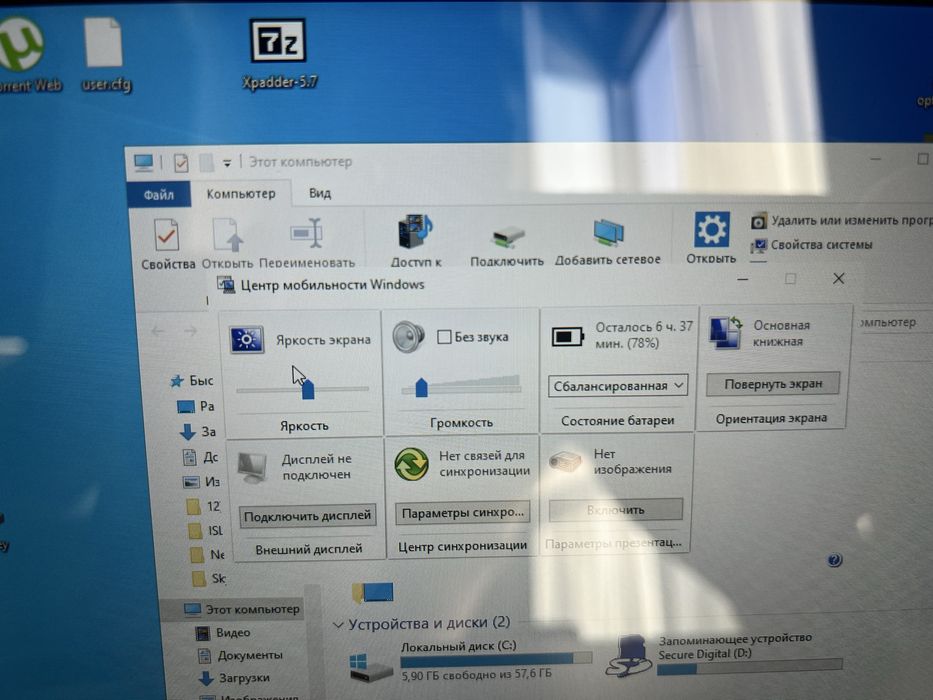Click the screen orientation icon
This screenshot has height=700, width=933.
[x=726, y=332]
